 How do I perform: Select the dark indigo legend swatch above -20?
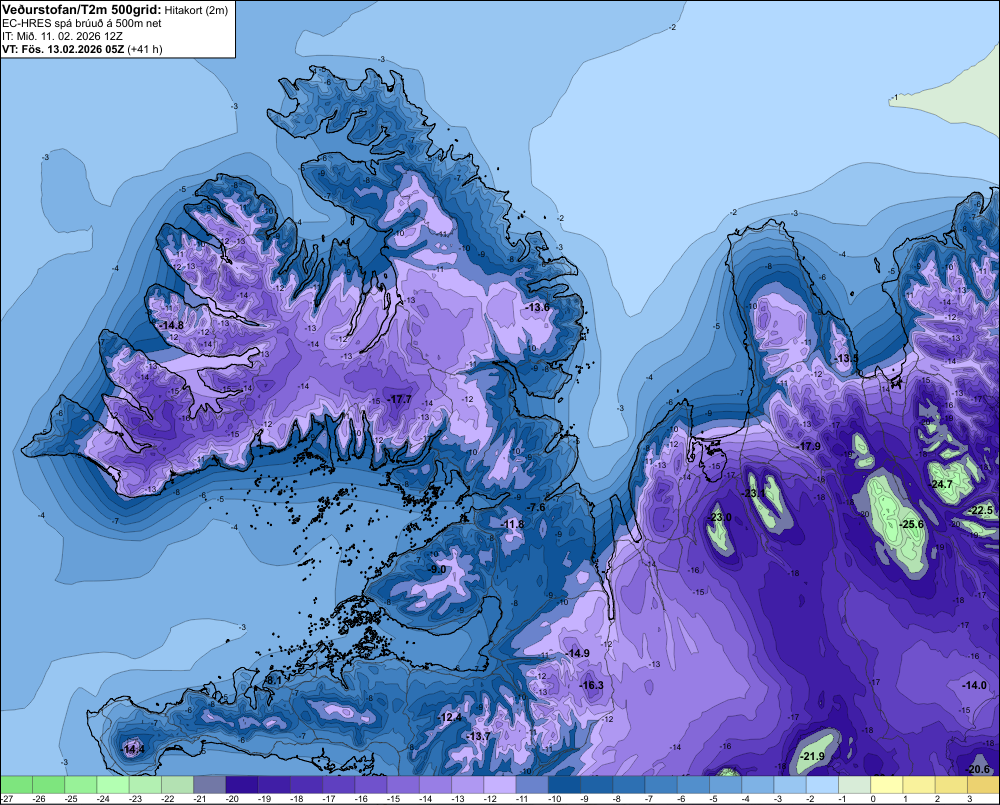(x=242, y=785)
